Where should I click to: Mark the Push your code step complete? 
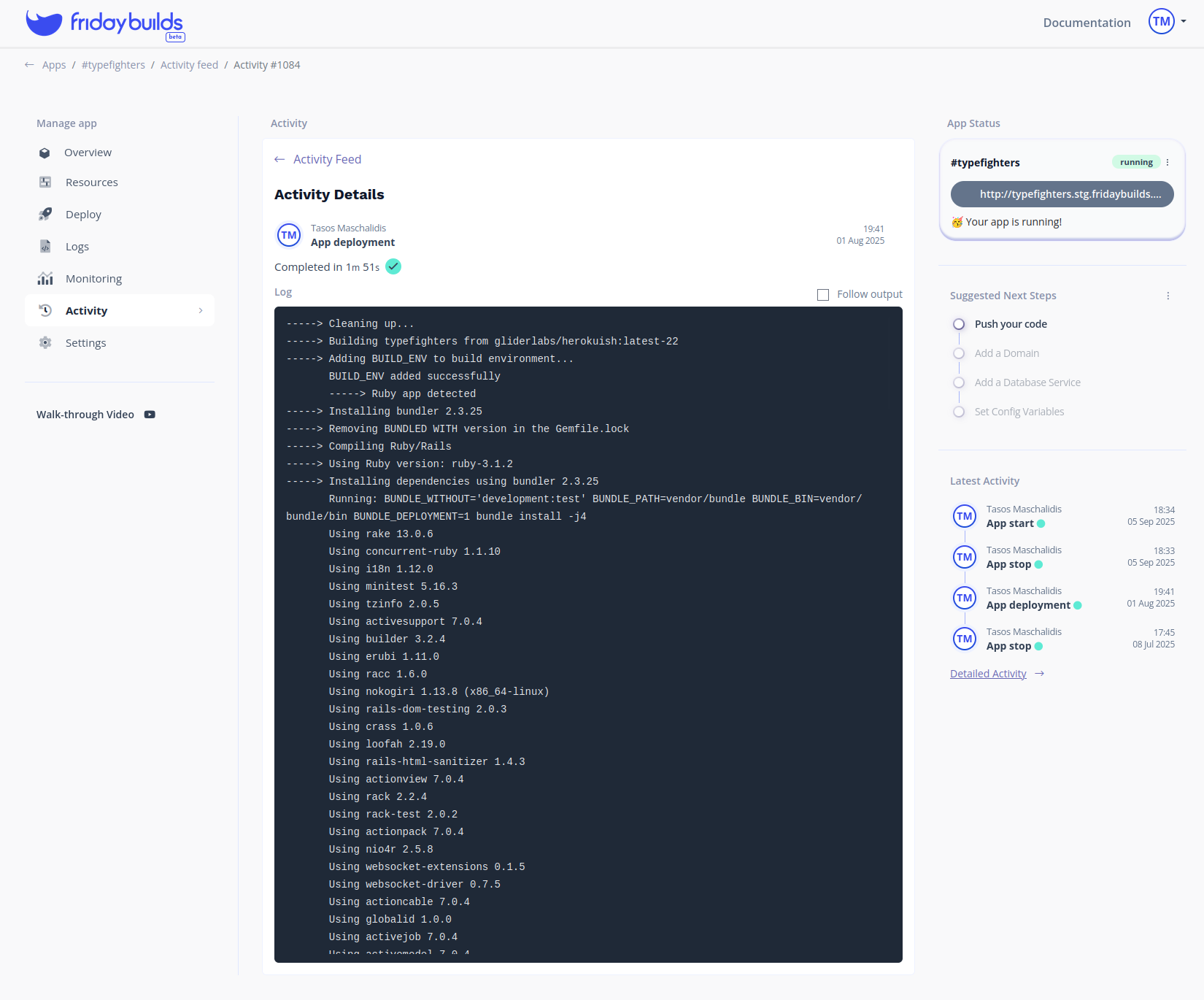click(x=958, y=323)
